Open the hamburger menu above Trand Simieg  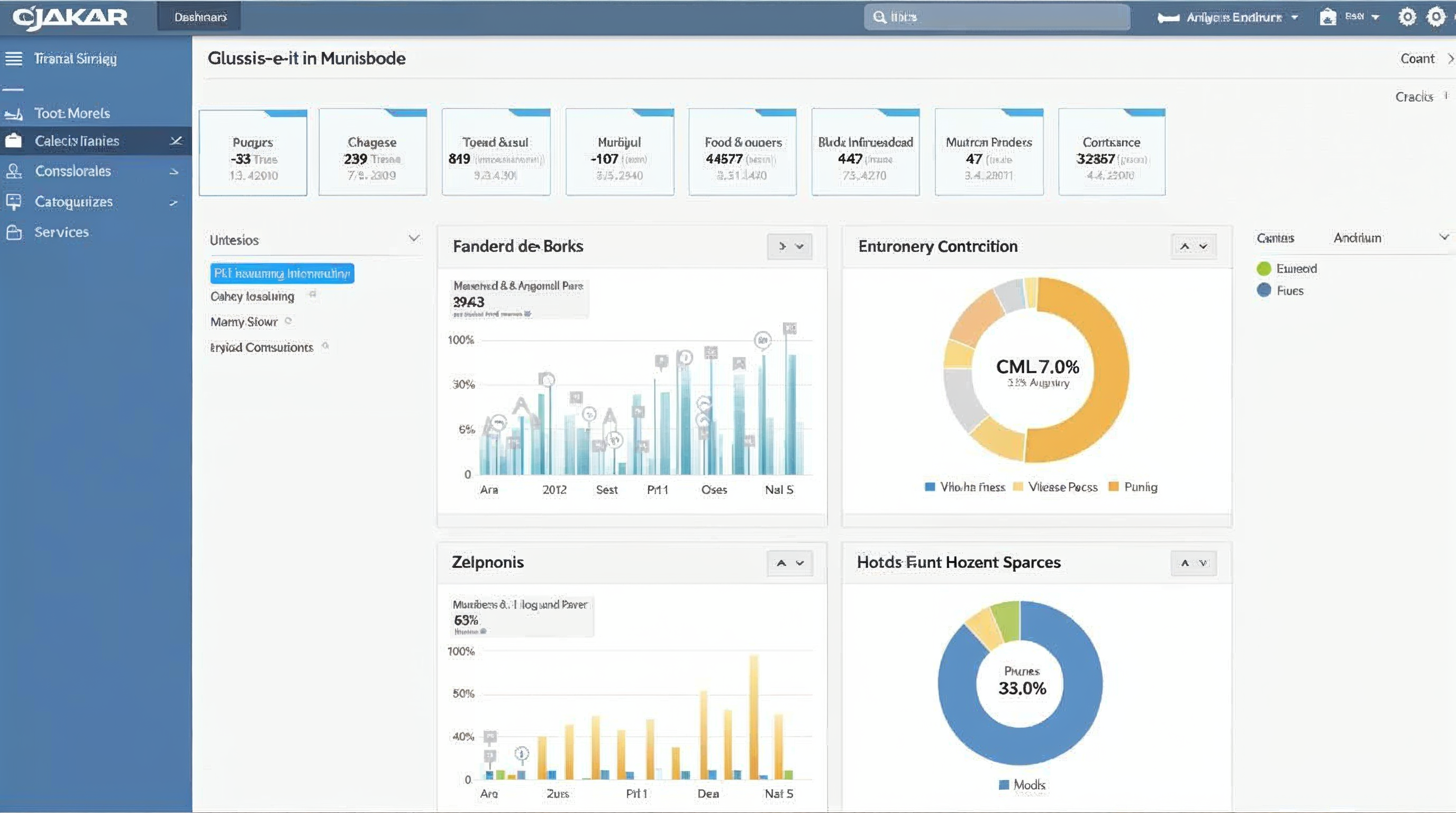point(15,57)
